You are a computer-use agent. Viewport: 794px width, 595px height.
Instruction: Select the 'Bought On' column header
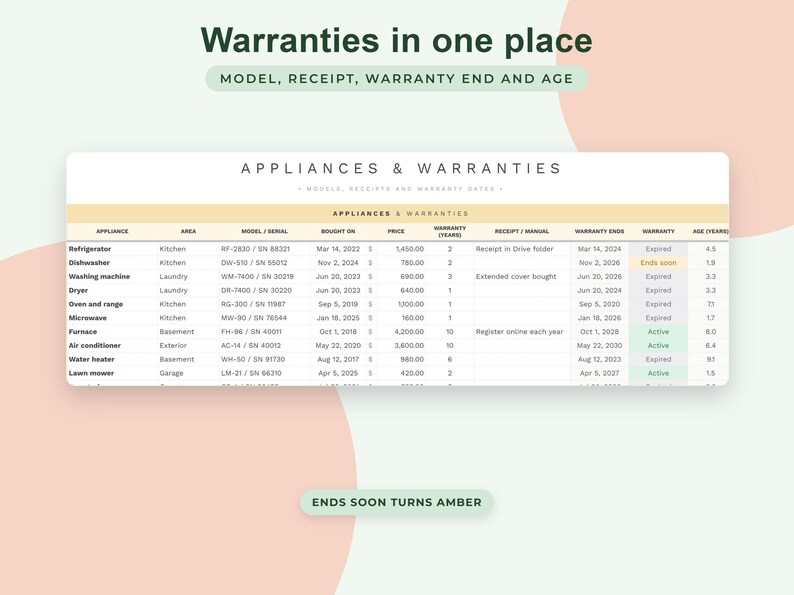pos(338,231)
